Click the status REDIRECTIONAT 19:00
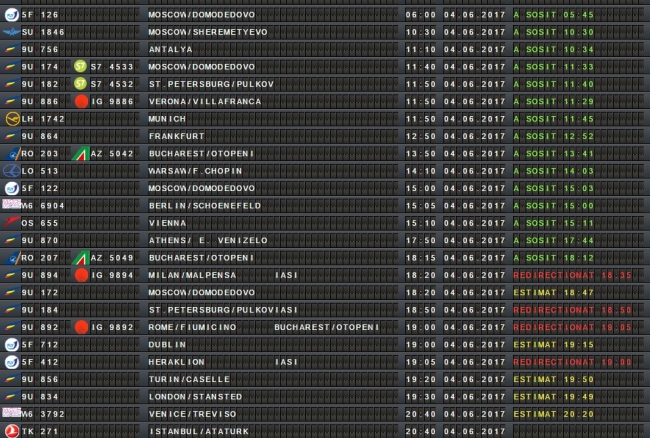The image size is (650, 438). tap(572, 362)
